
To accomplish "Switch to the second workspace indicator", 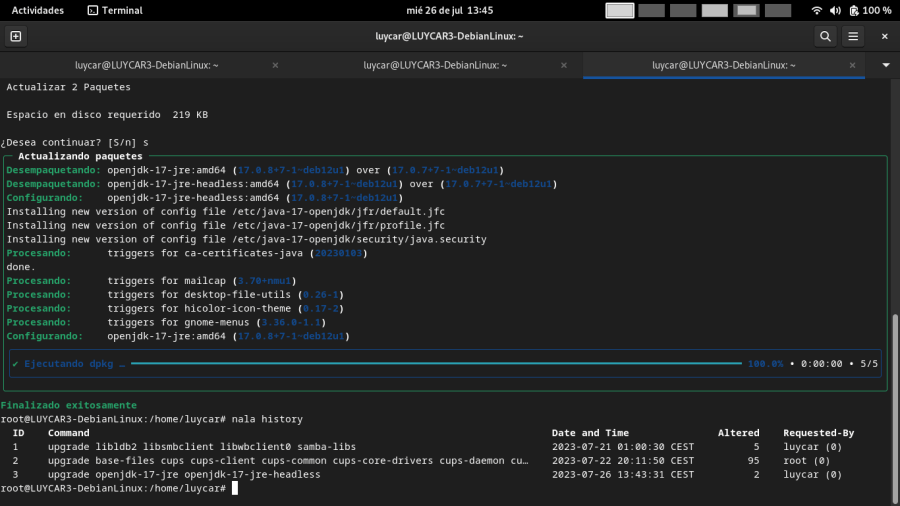I will pos(651,10).
